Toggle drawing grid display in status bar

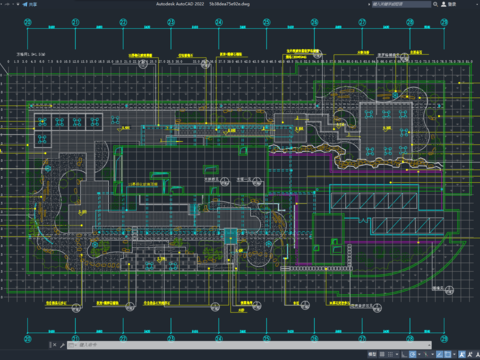[382, 354]
